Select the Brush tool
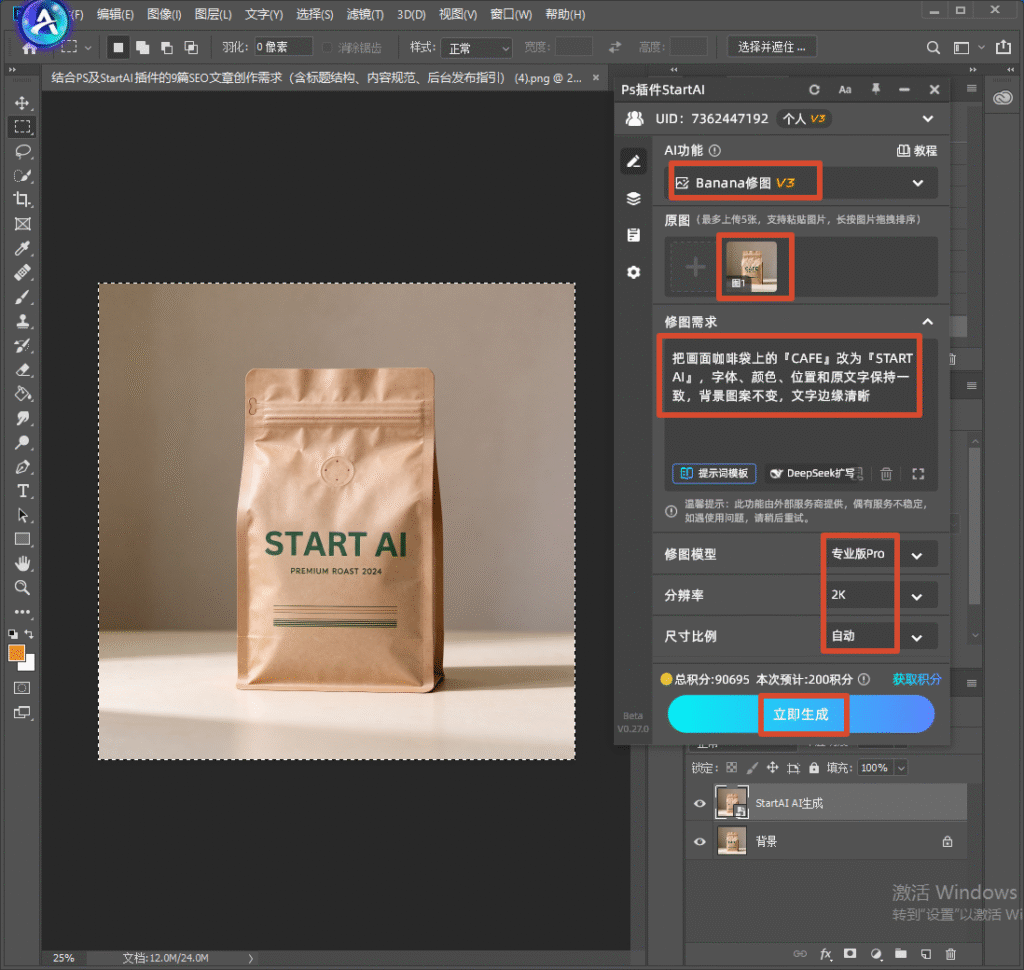The height and width of the screenshot is (970, 1024). pos(22,297)
